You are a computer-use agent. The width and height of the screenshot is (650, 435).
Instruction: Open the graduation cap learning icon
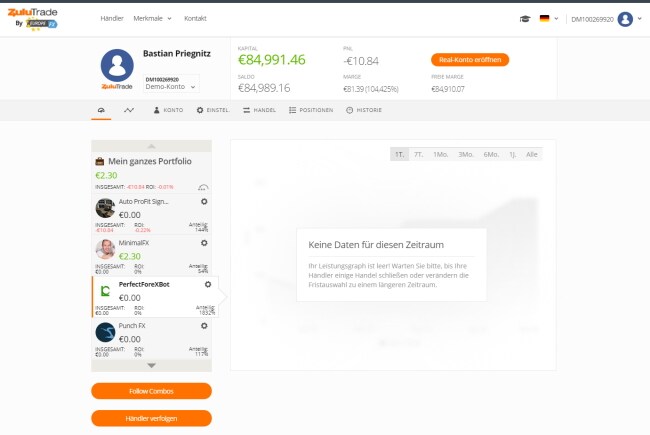[525, 19]
